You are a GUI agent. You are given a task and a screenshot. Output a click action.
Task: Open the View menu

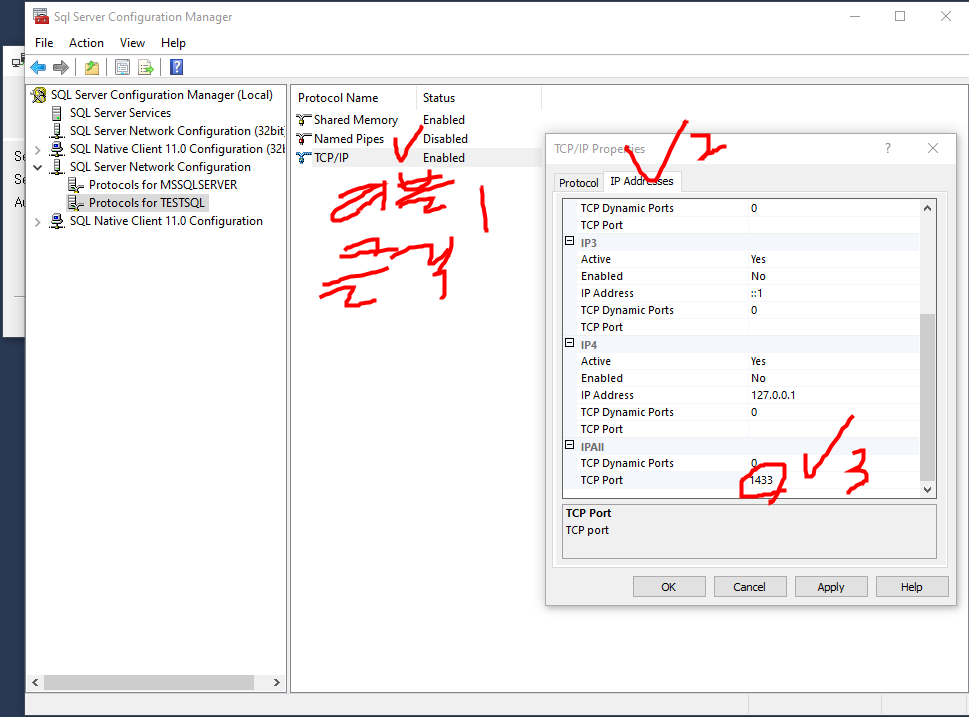[x=132, y=43]
